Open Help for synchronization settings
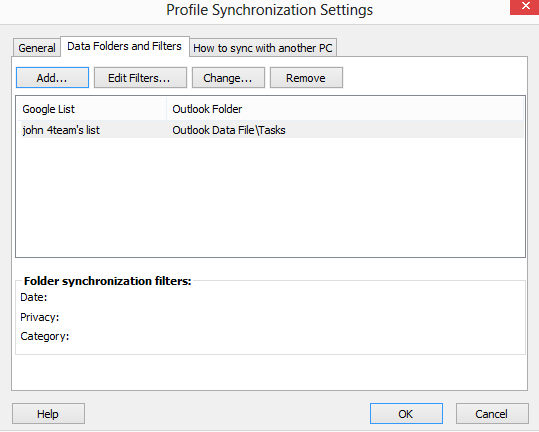Screen dimensions: 539x432 tap(48, 413)
